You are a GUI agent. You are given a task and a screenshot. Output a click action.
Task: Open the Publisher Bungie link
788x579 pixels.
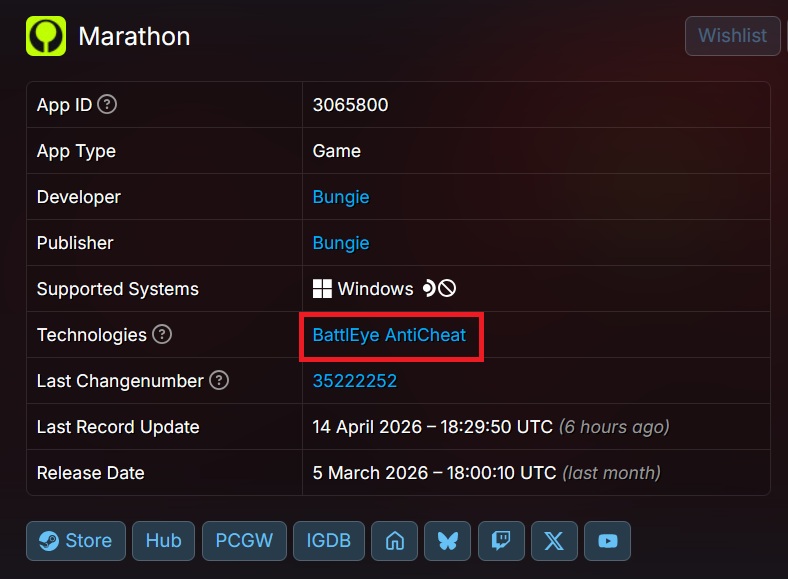click(x=341, y=243)
